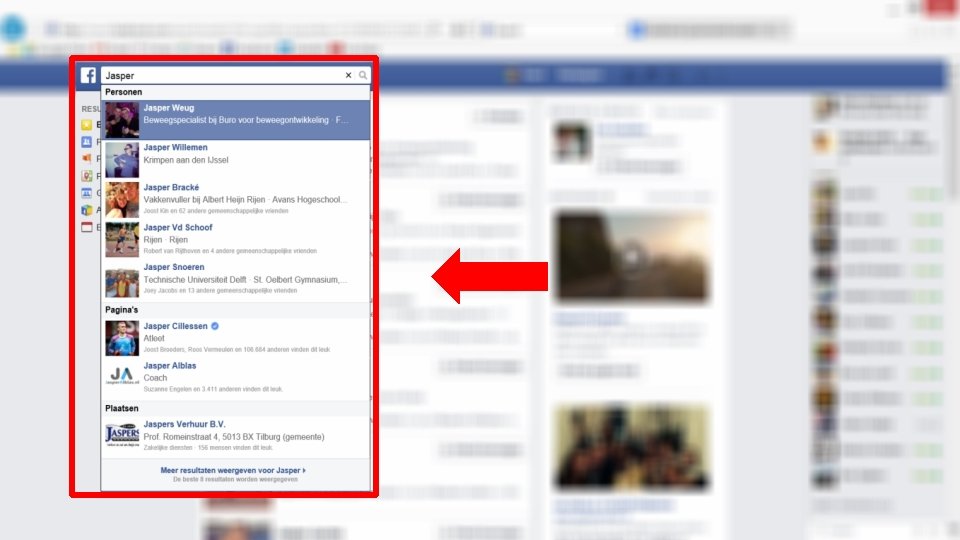Viewport: 960px width, 540px height.
Task: Click the JA logo of Jasper Alblas
Action: (122, 375)
